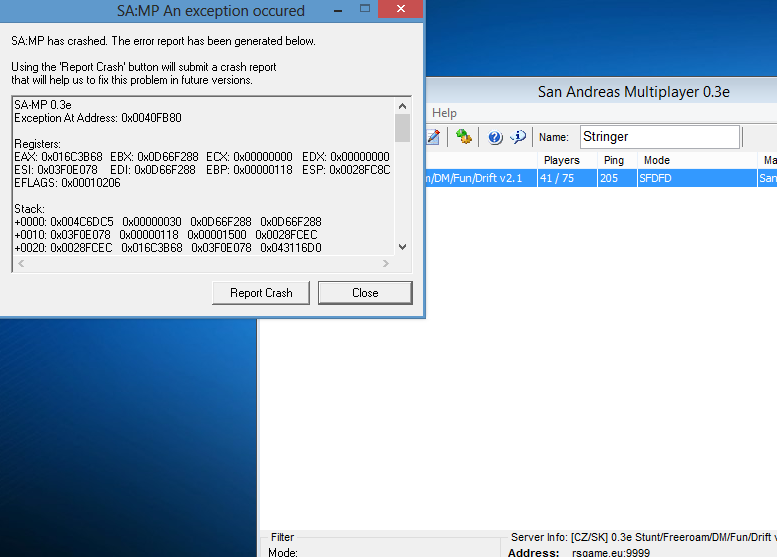Maximize the SA:MP exception dialog
This screenshot has width=777, height=557.
[x=365, y=9]
